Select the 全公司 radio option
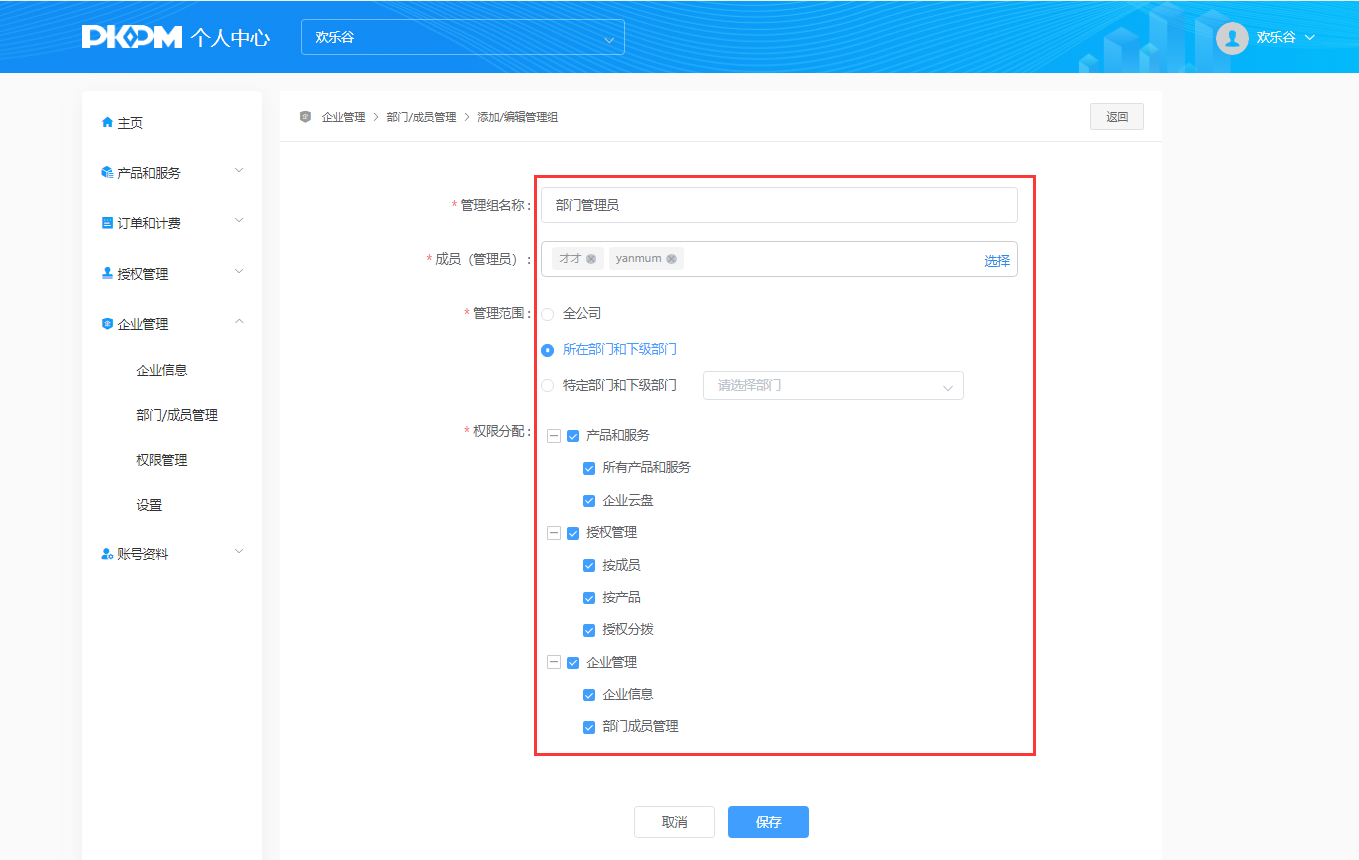Screen dimensions: 1359x860 [x=547, y=314]
